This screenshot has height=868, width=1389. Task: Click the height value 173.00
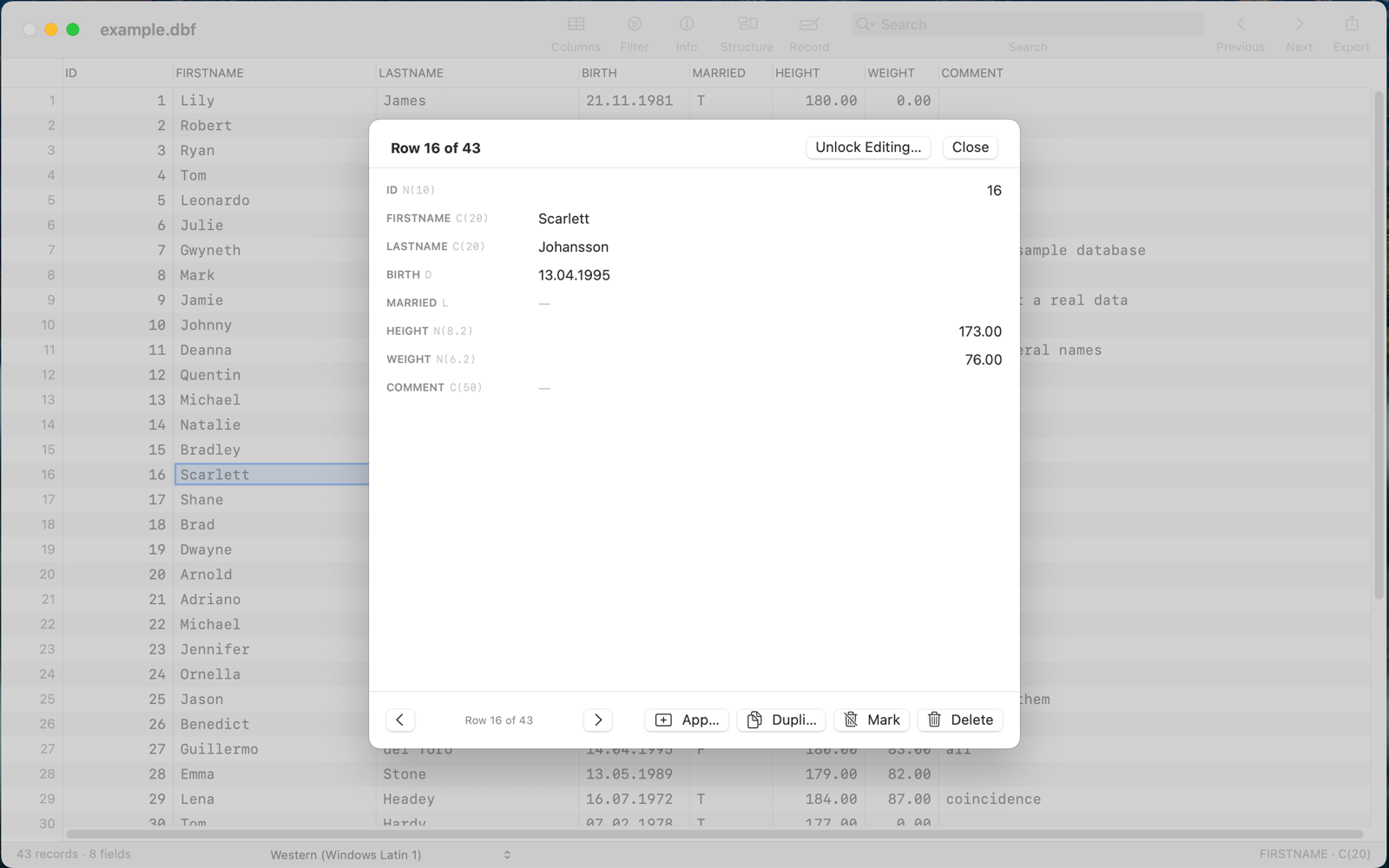click(980, 332)
